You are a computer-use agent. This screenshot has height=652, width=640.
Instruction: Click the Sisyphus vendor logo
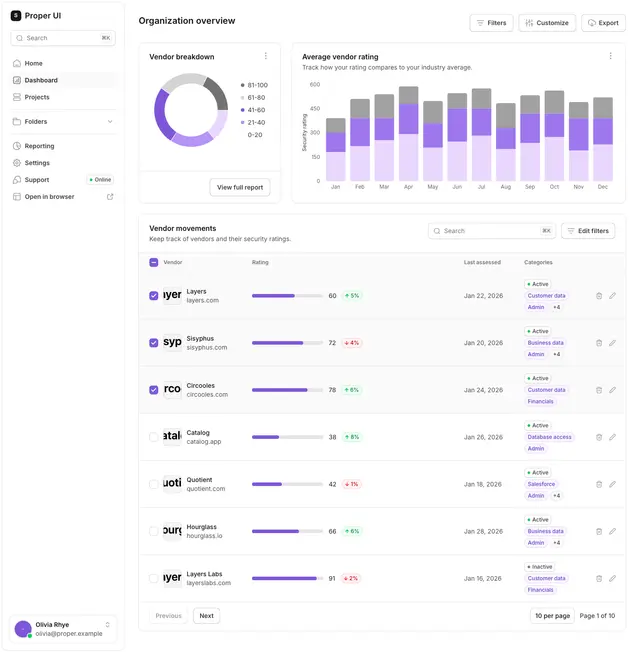172,342
